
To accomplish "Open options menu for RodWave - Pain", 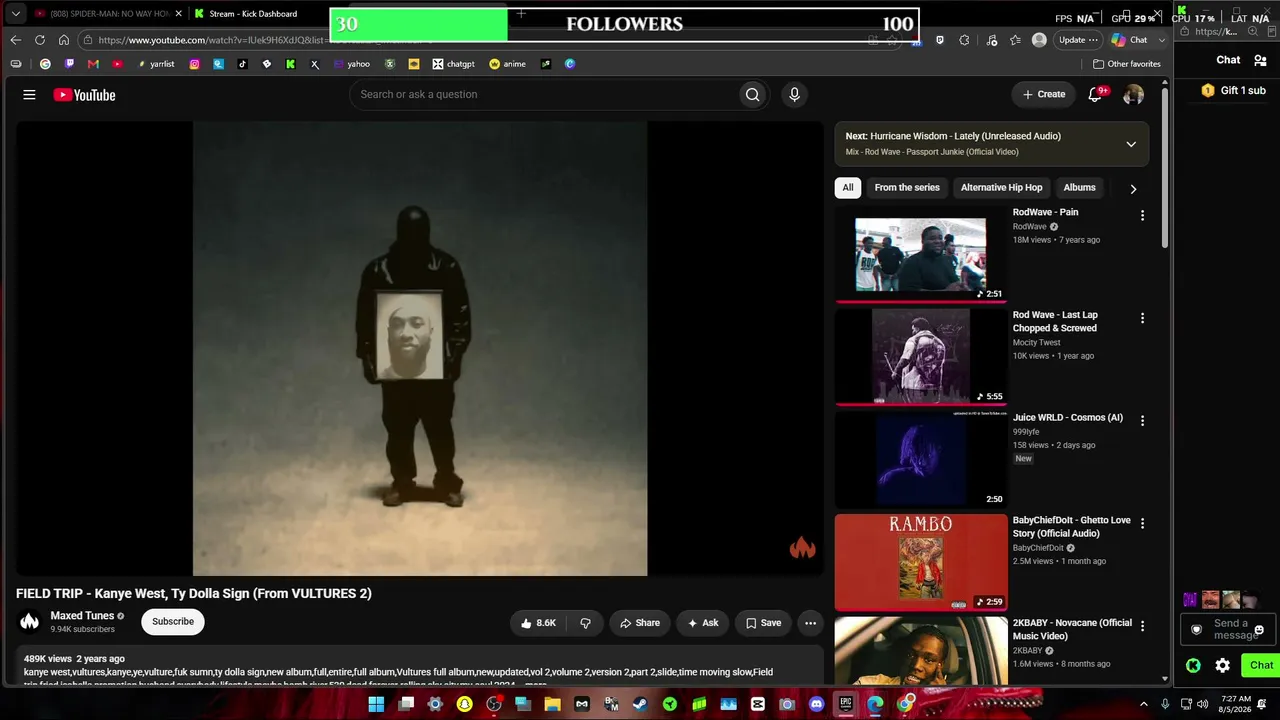I will point(1142,215).
